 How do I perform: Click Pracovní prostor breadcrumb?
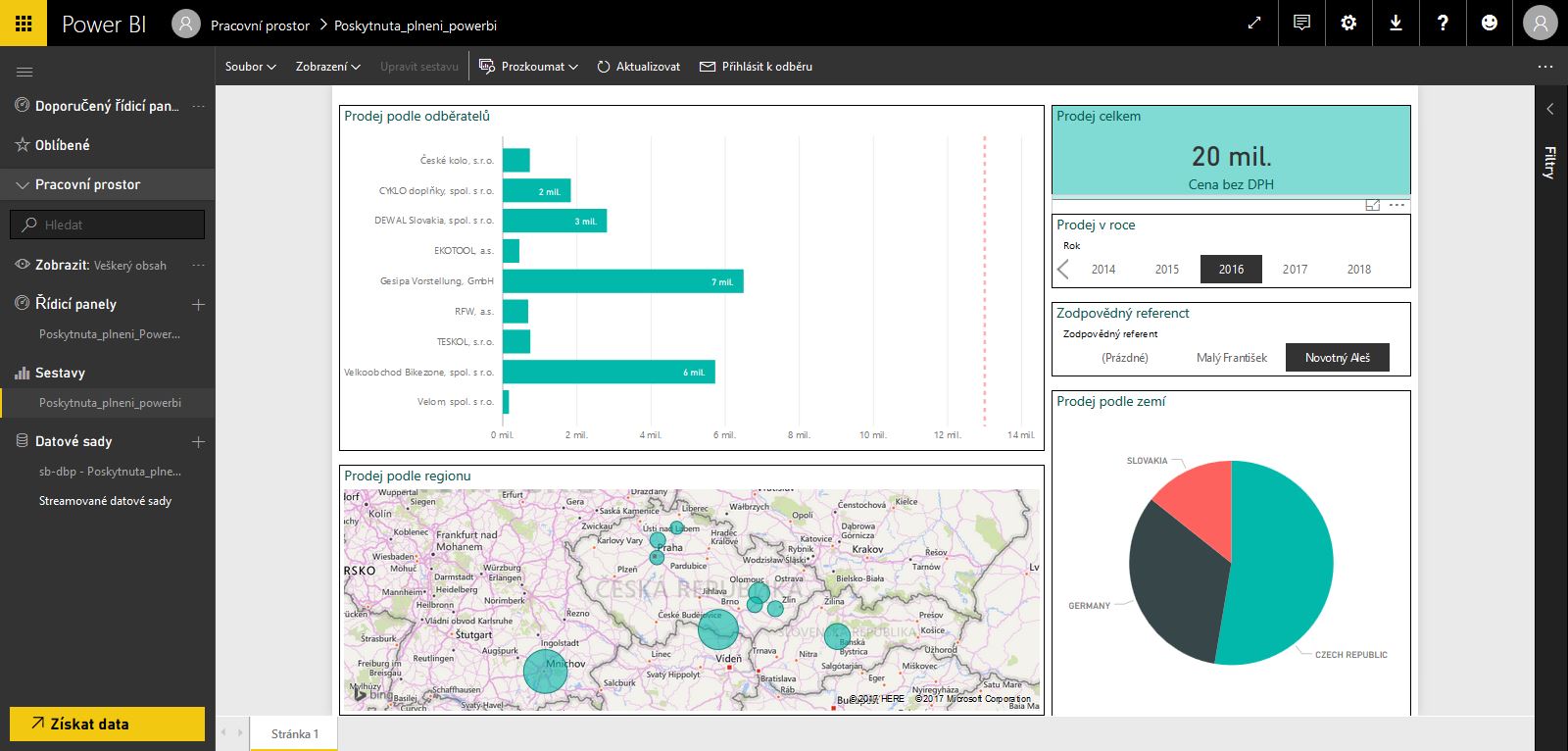260,25
